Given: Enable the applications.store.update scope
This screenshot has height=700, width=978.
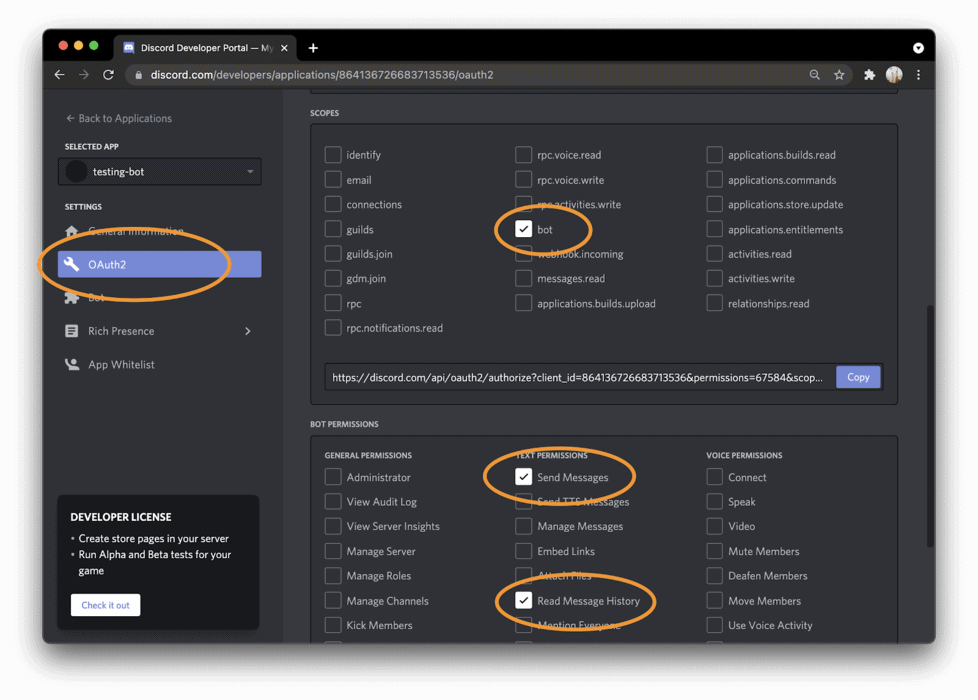Looking at the screenshot, I should 715,204.
